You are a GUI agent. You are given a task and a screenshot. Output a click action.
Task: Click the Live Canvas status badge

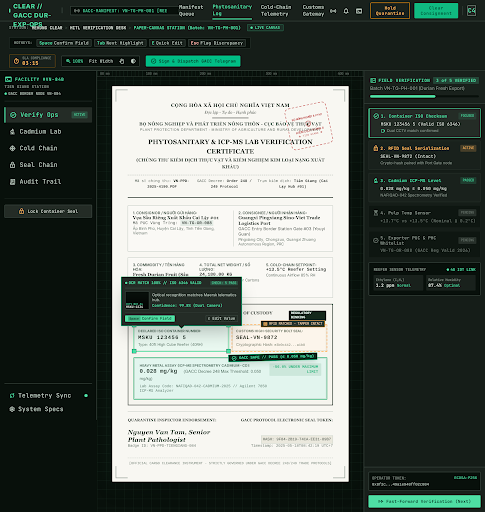tap(265, 28)
